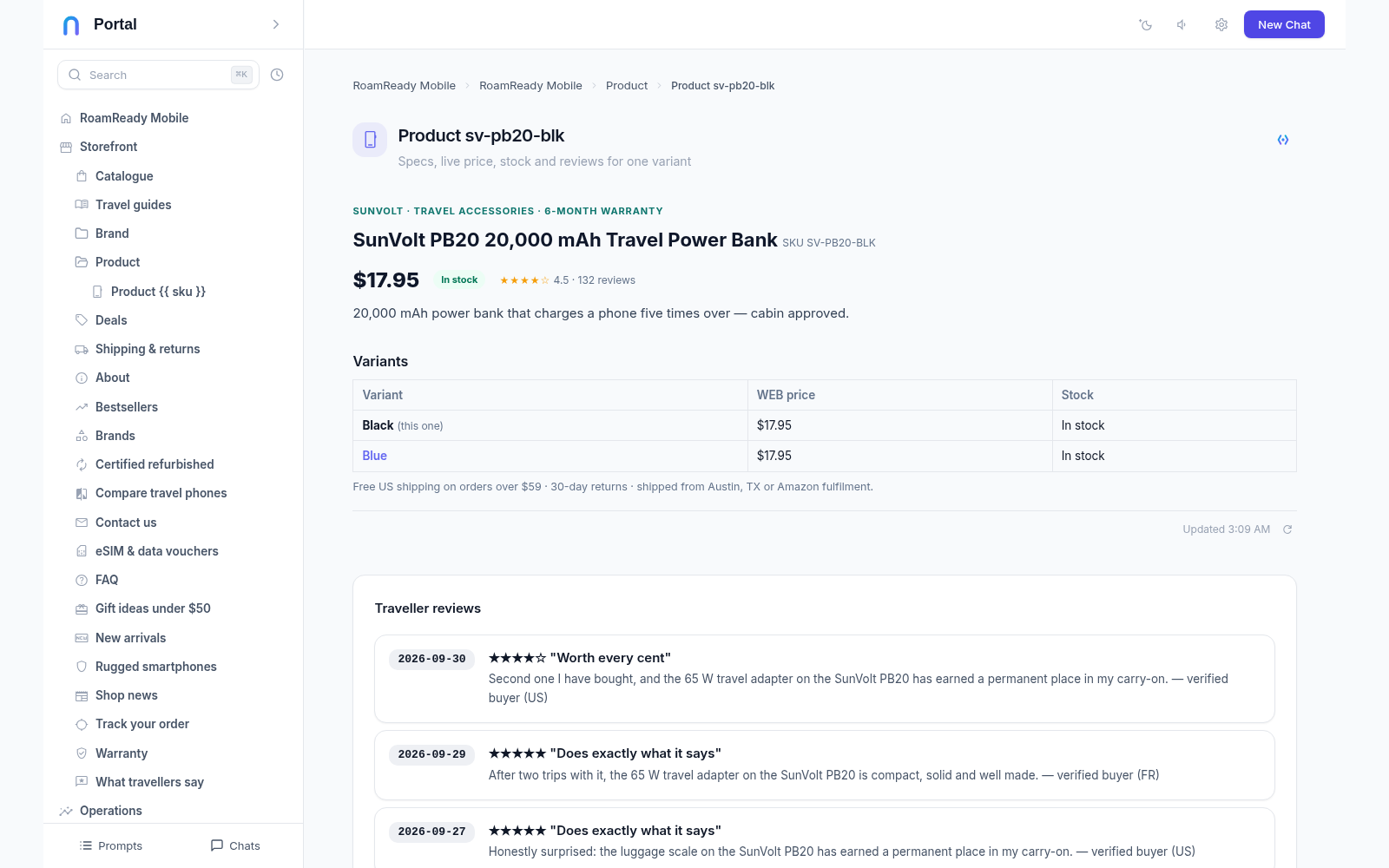The image size is (1389, 868).
Task: Collapse the Storefront section
Action: pos(109,147)
